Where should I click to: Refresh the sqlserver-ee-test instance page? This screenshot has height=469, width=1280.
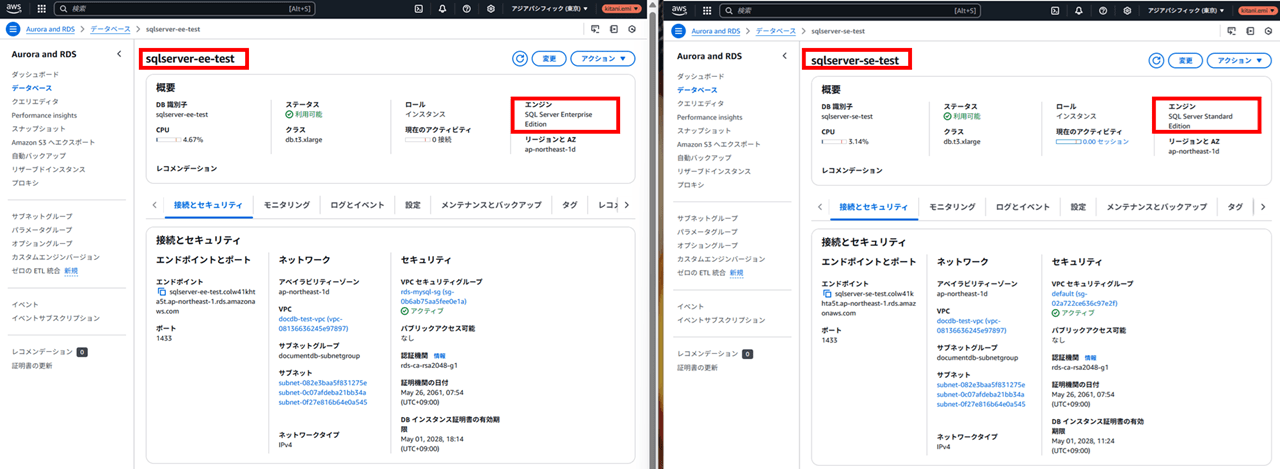[519, 59]
